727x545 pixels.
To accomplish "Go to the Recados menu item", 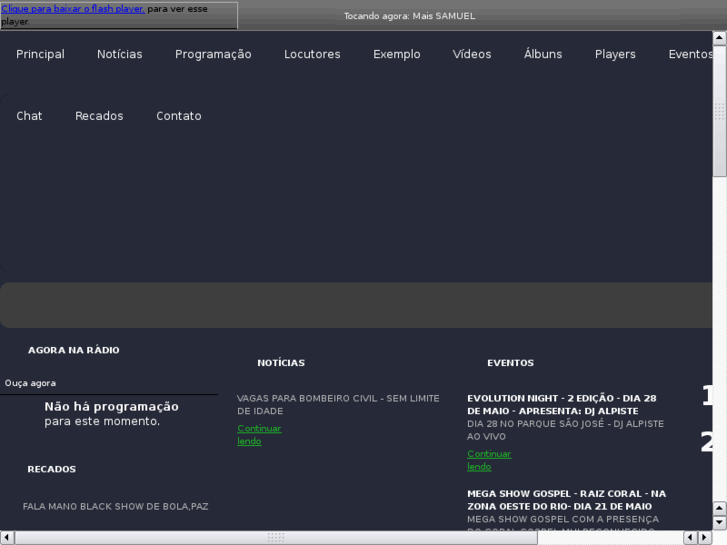I will click(99, 116).
